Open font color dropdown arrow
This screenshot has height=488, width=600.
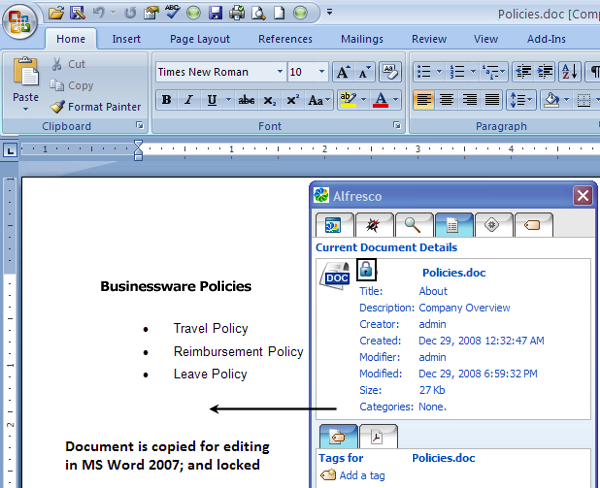tap(396, 100)
